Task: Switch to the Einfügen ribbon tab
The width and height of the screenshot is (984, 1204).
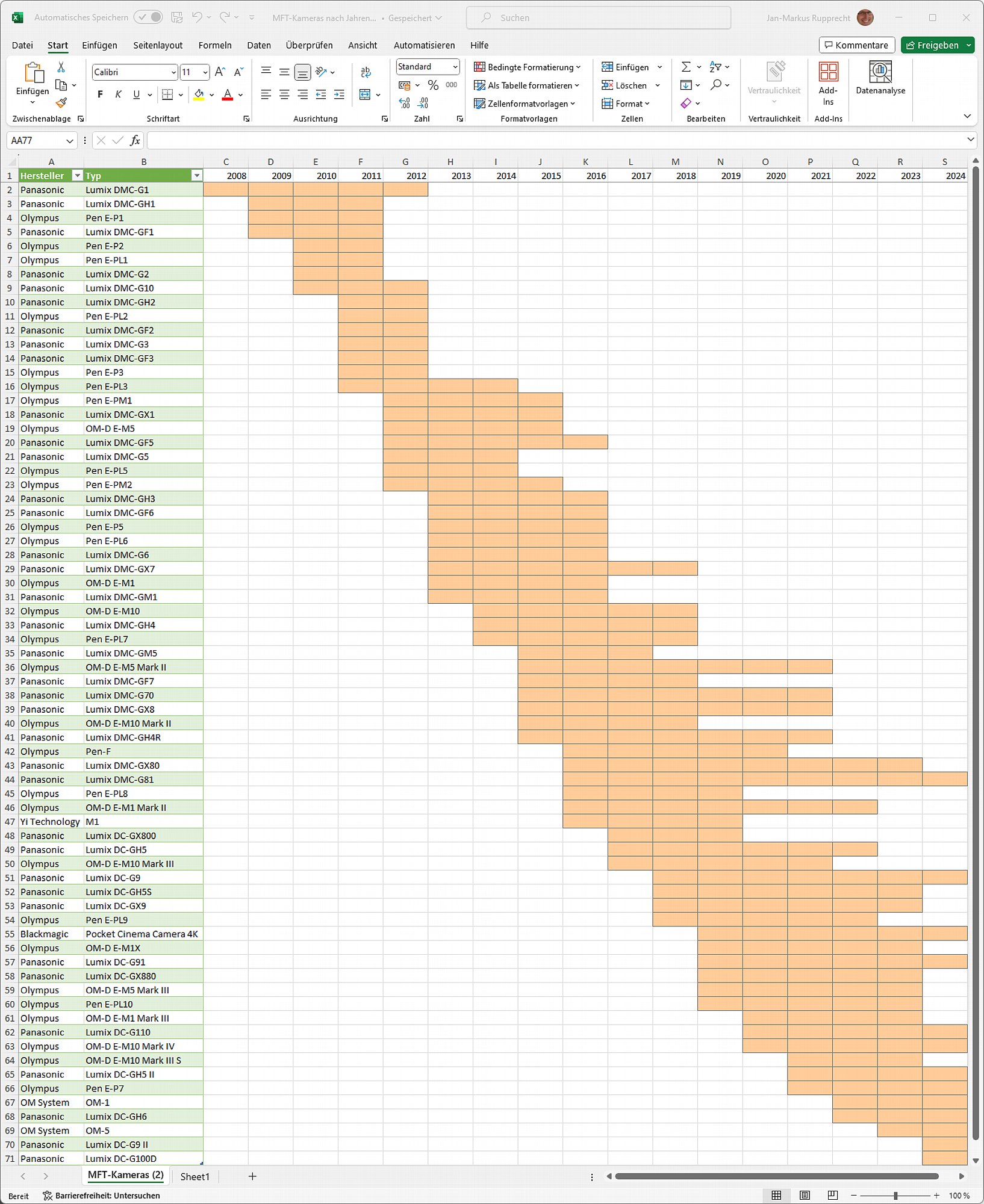Action: coord(99,45)
